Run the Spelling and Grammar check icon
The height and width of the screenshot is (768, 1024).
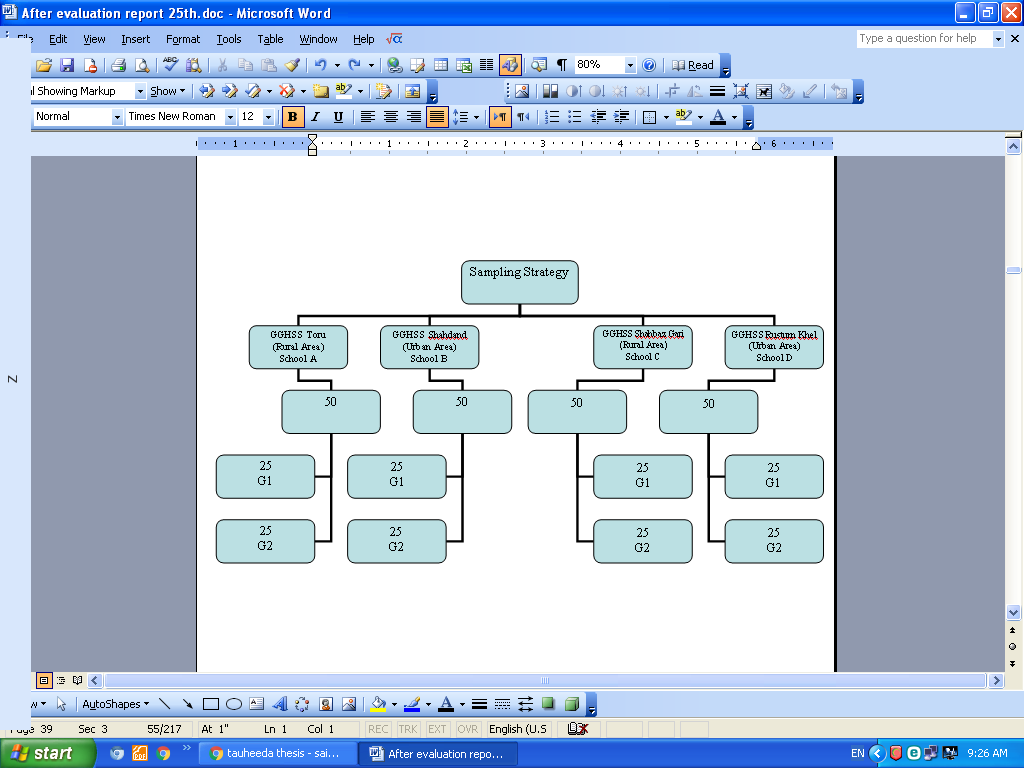tap(170, 65)
